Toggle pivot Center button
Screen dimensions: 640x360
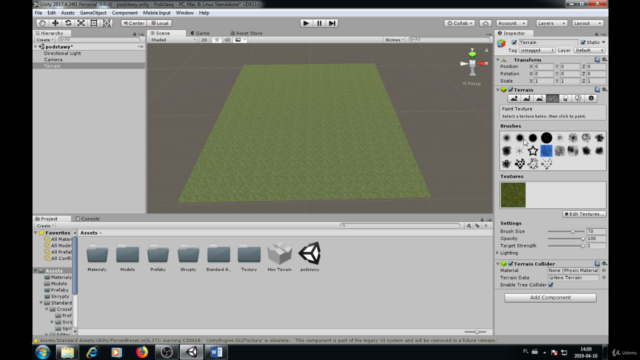tap(134, 23)
